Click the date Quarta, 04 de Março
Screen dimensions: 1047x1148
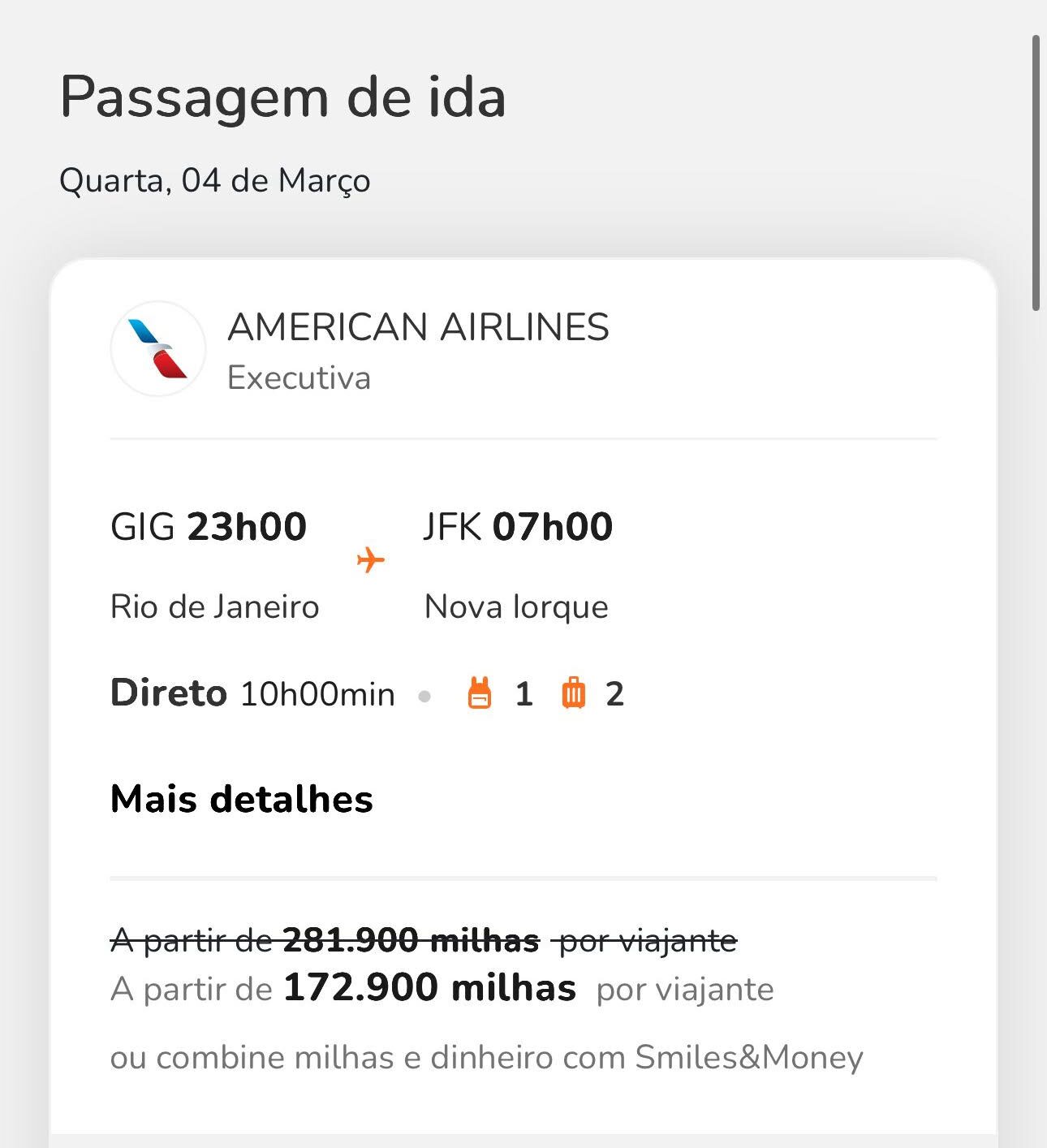click(215, 180)
